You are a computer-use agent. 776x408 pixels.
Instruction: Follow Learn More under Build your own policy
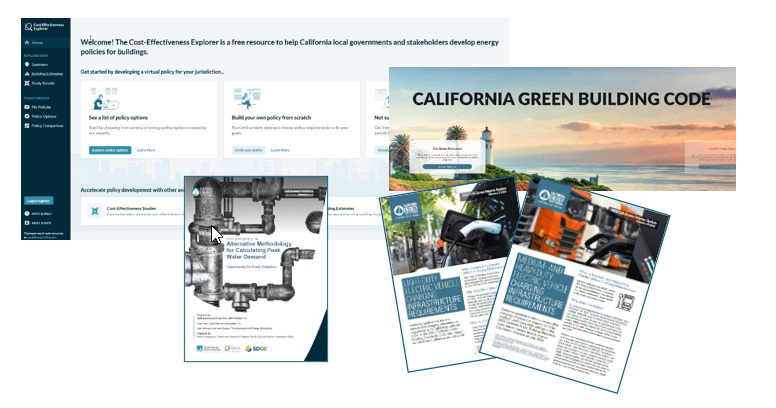coord(280,150)
